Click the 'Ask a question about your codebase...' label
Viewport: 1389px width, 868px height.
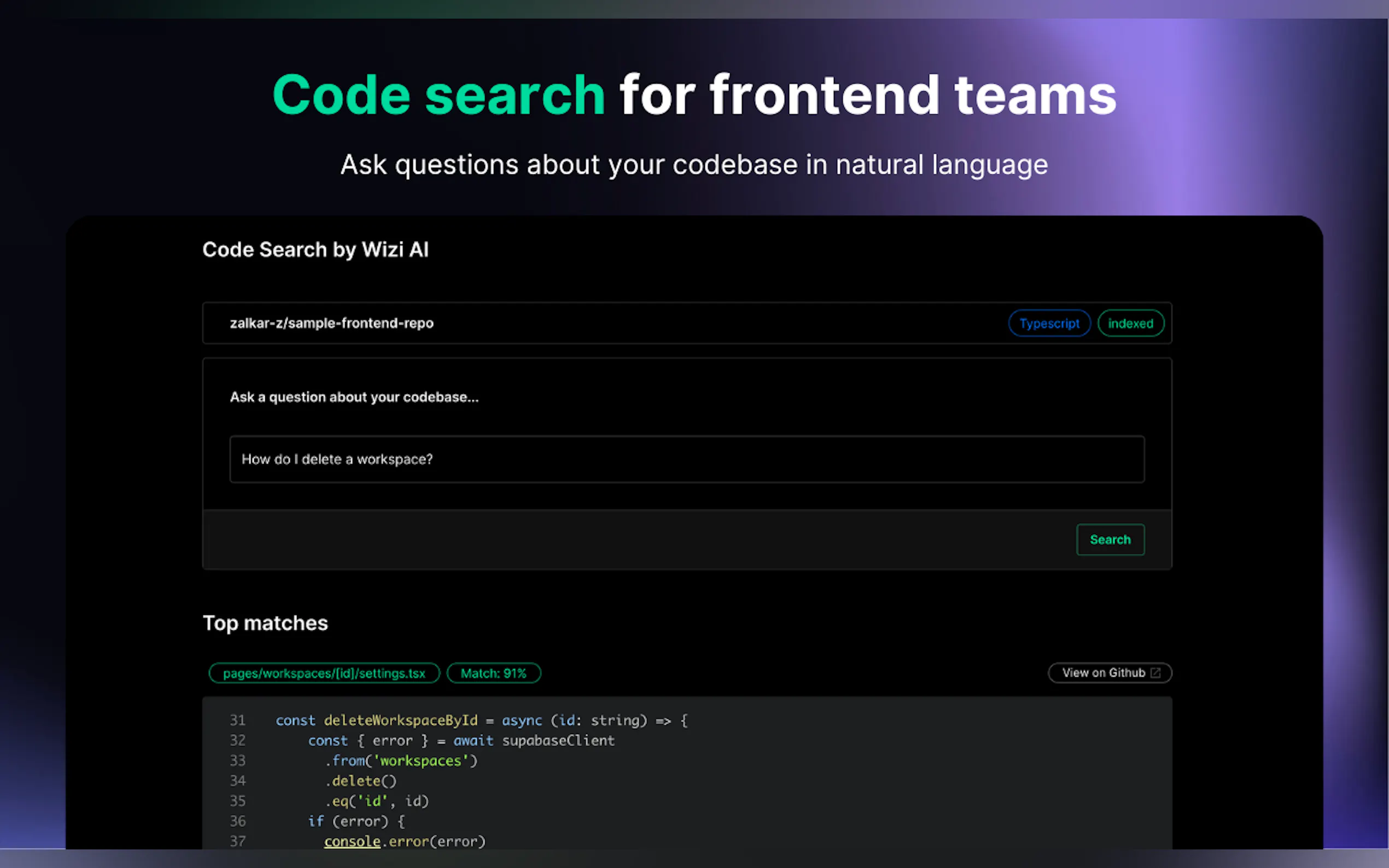click(x=354, y=397)
